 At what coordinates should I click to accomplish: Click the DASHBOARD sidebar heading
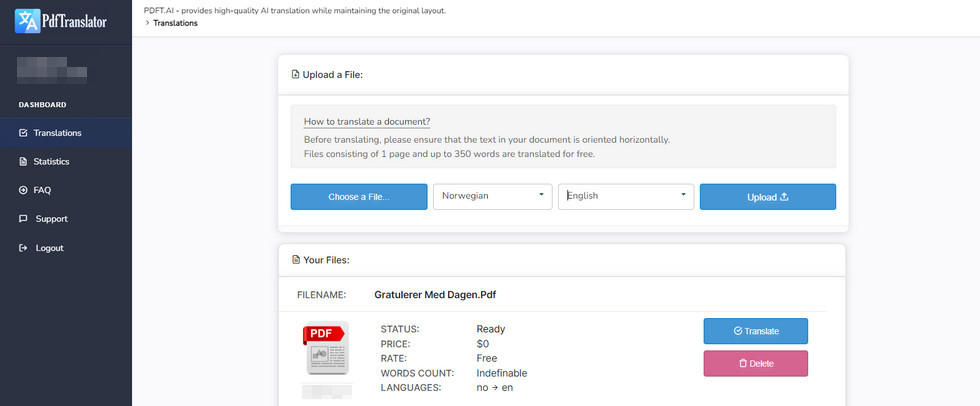42,105
